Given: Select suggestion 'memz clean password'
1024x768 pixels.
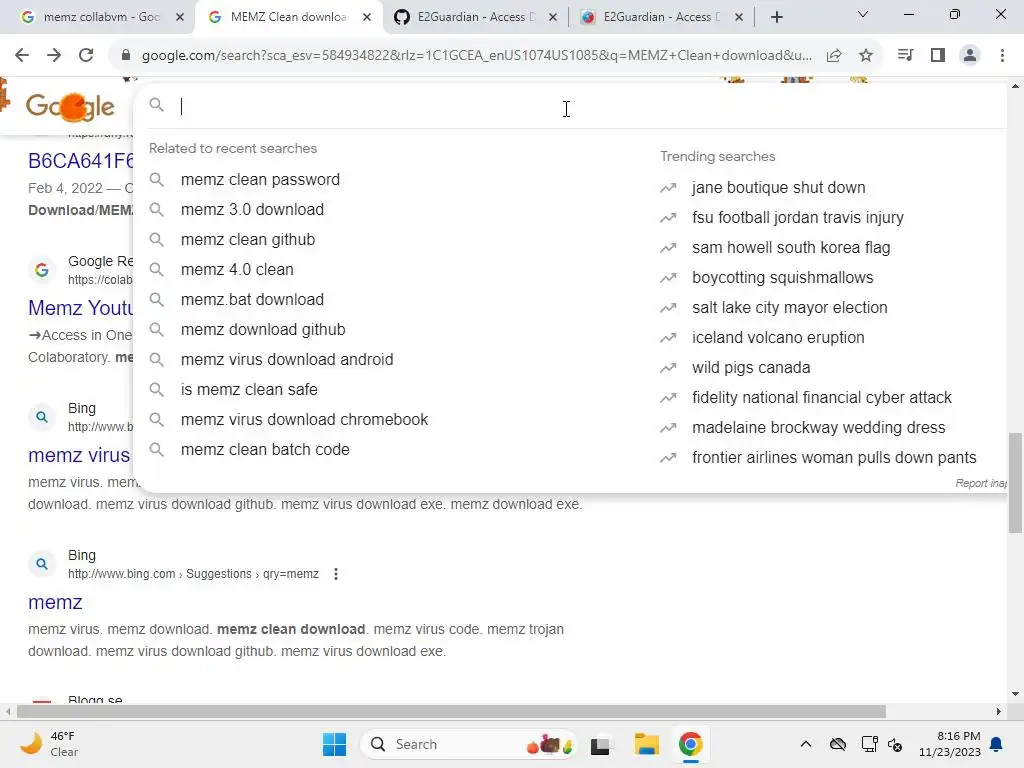Looking at the screenshot, I should (260, 180).
